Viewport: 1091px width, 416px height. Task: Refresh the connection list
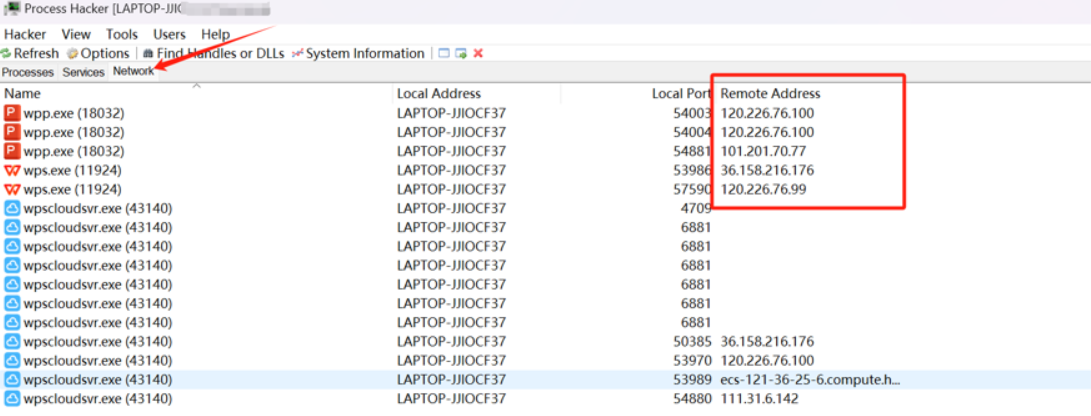[30, 54]
